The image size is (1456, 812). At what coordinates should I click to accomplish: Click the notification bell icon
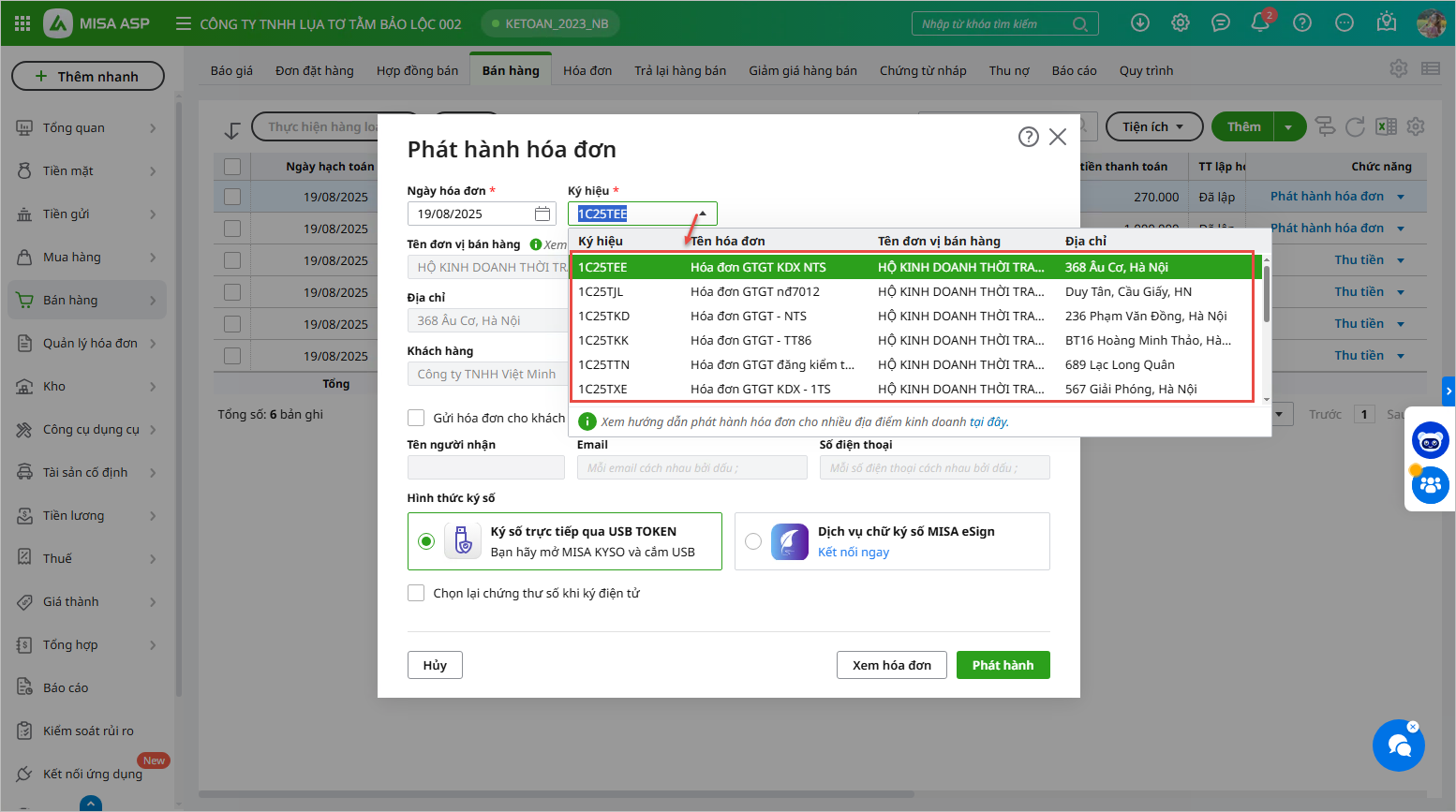pyautogui.click(x=1260, y=23)
